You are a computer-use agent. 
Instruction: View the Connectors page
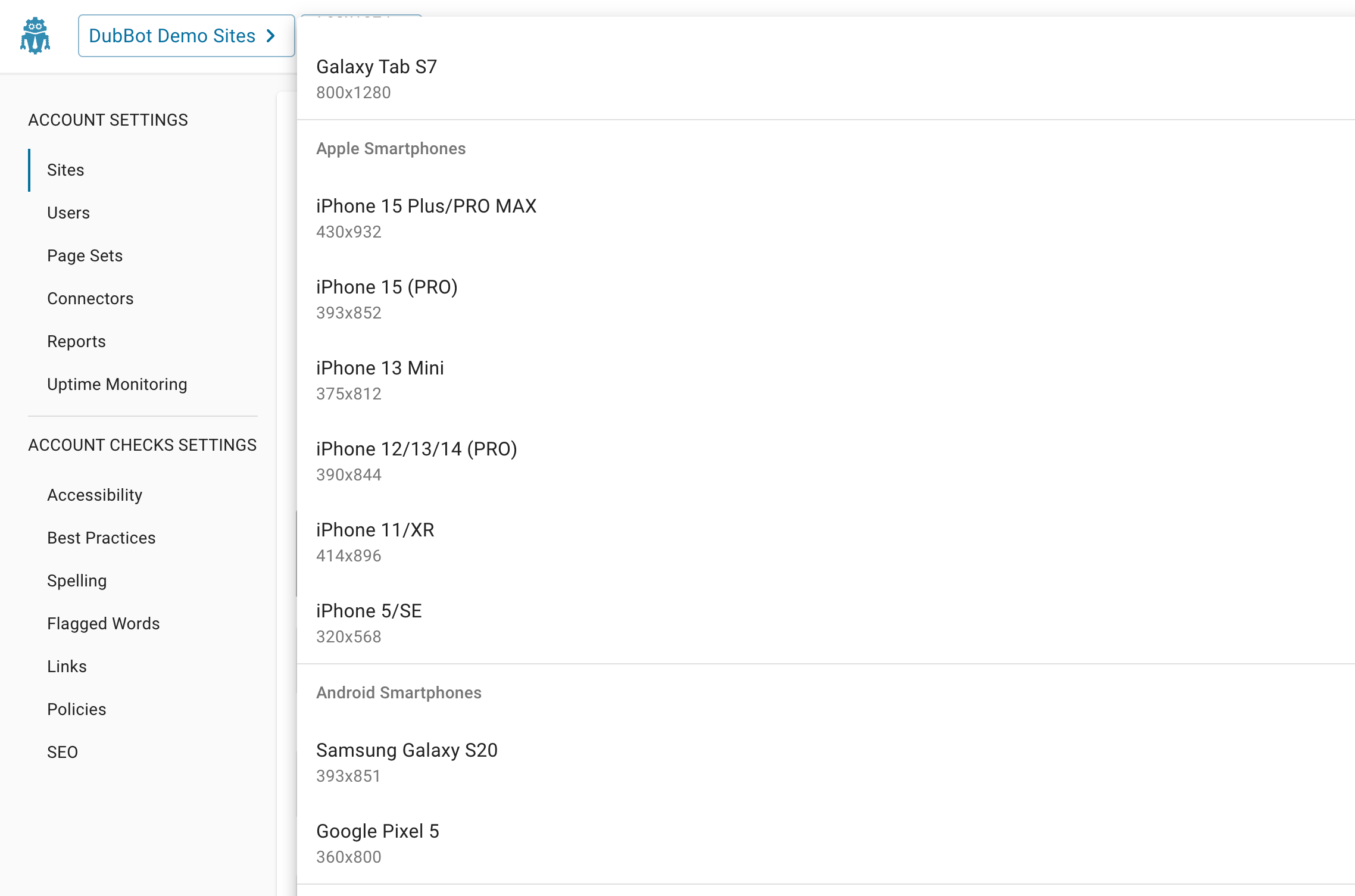90,298
